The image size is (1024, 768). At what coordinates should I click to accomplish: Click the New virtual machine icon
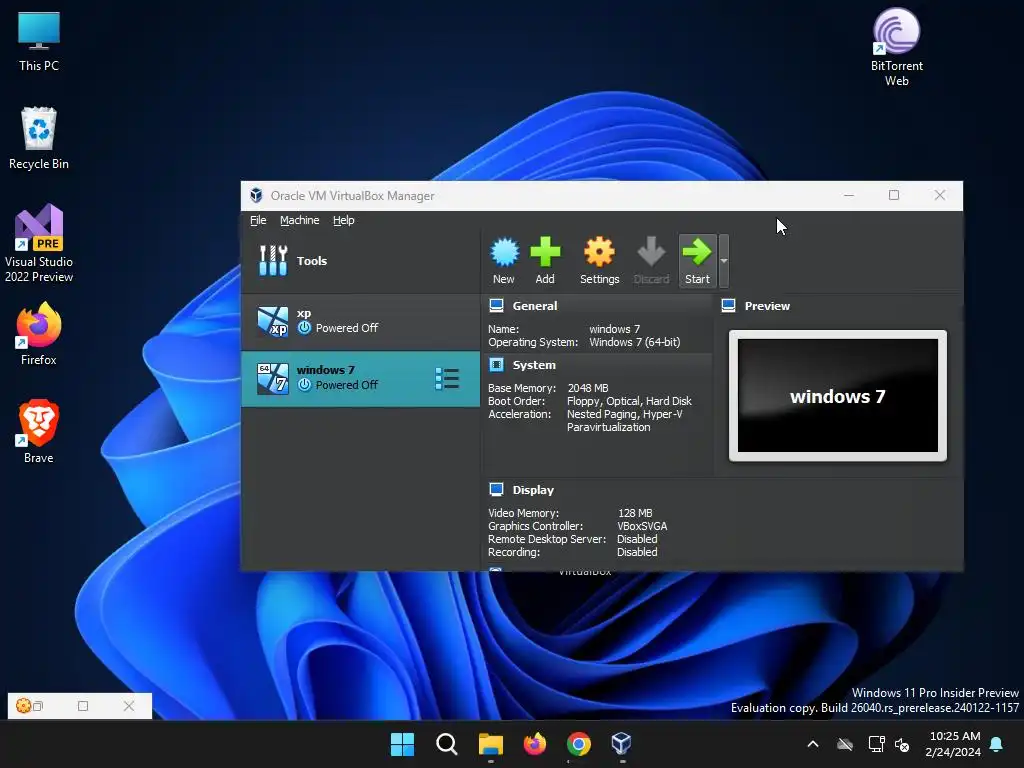click(x=504, y=253)
